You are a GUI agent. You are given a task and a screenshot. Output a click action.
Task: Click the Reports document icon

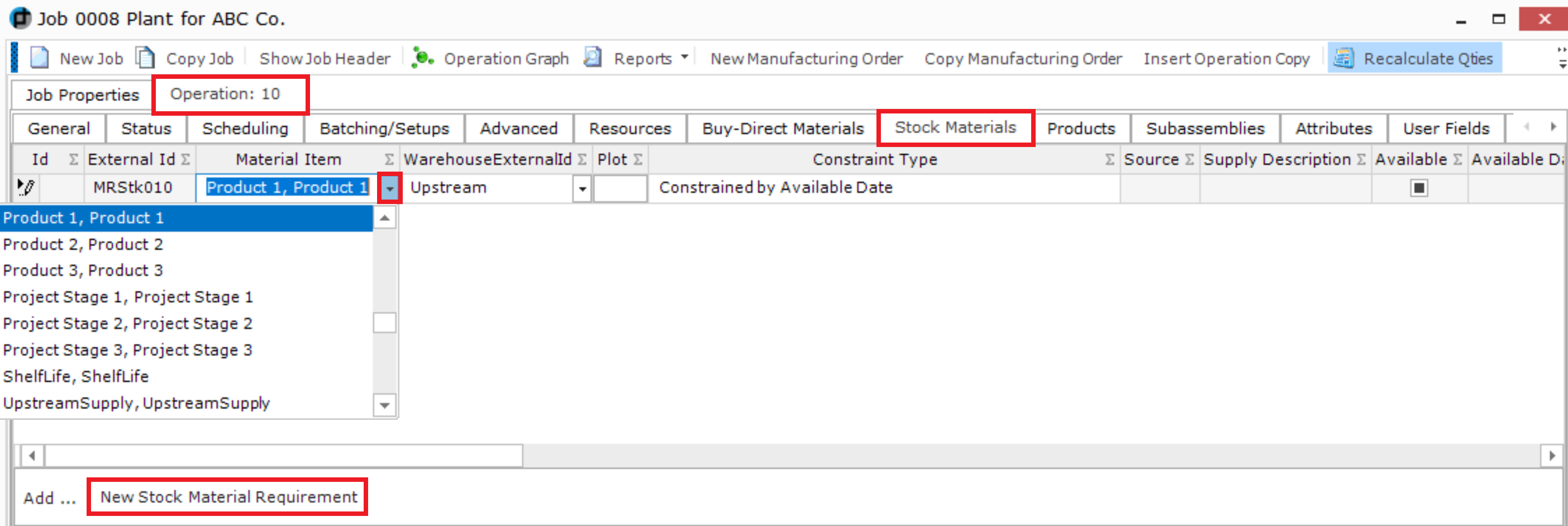592,58
